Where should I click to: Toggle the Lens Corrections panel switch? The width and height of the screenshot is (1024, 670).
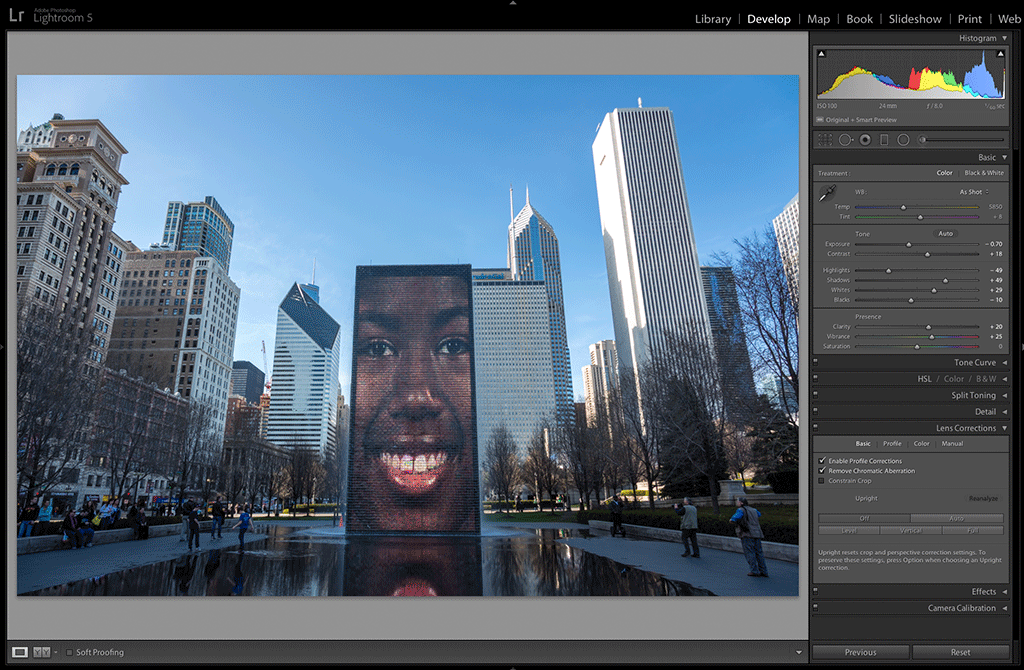(815, 427)
